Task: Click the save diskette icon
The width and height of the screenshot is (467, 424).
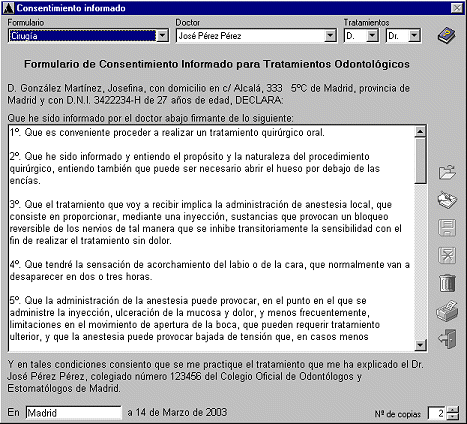Action: click(x=447, y=228)
